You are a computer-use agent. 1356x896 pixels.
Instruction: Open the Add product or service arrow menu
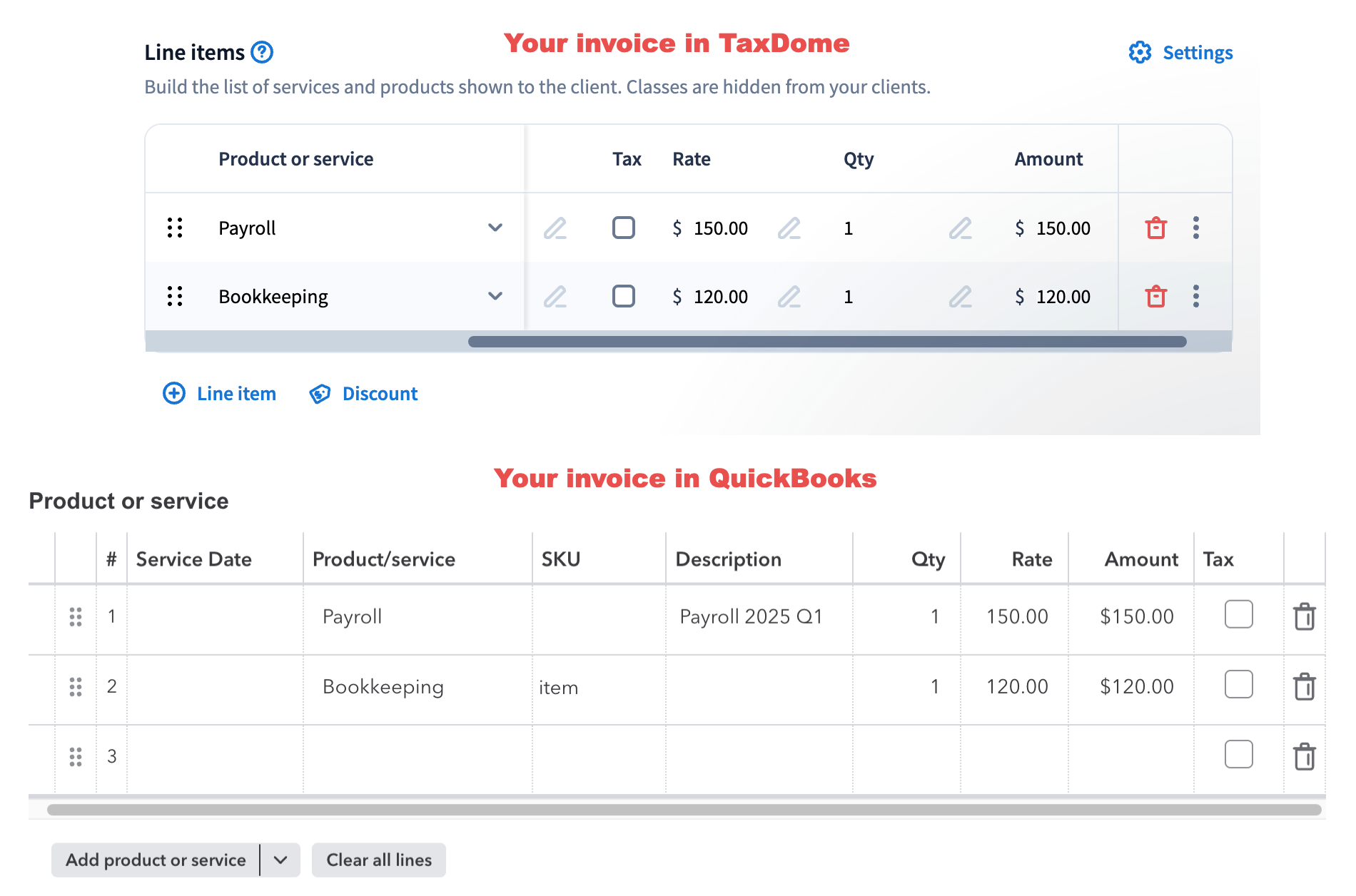pyautogui.click(x=280, y=860)
